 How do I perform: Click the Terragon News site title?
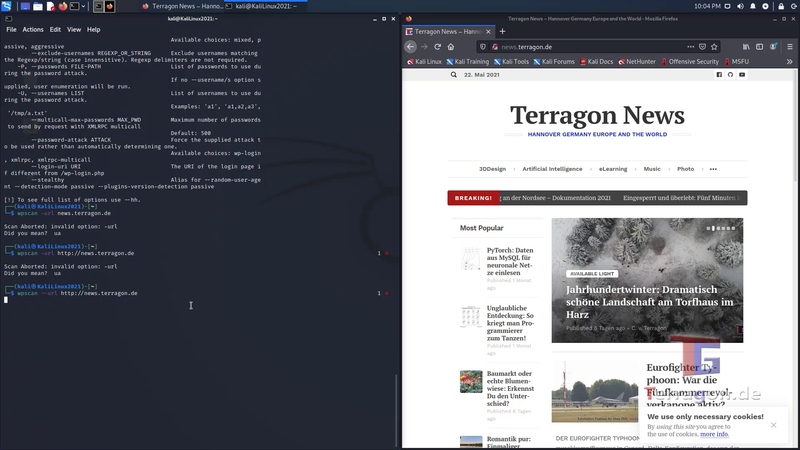click(x=597, y=115)
